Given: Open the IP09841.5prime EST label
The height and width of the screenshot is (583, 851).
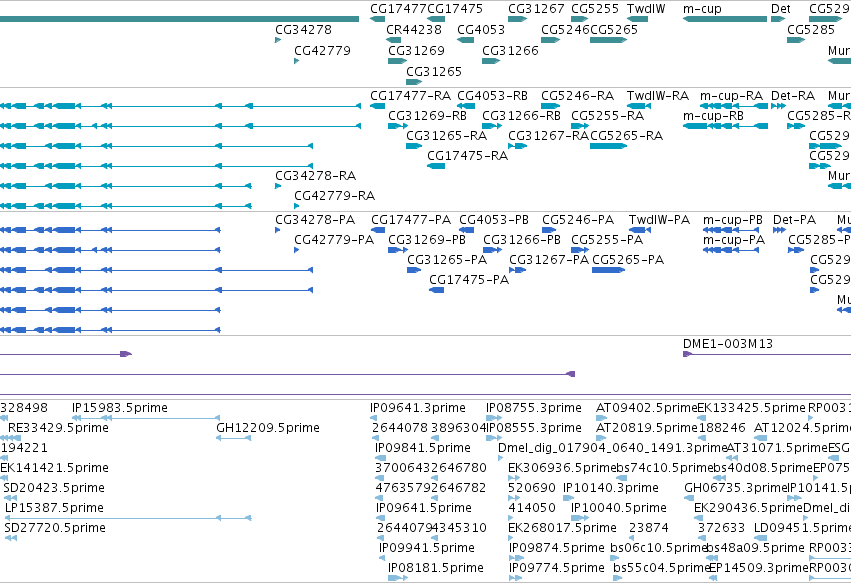Looking at the screenshot, I should (x=423, y=448).
